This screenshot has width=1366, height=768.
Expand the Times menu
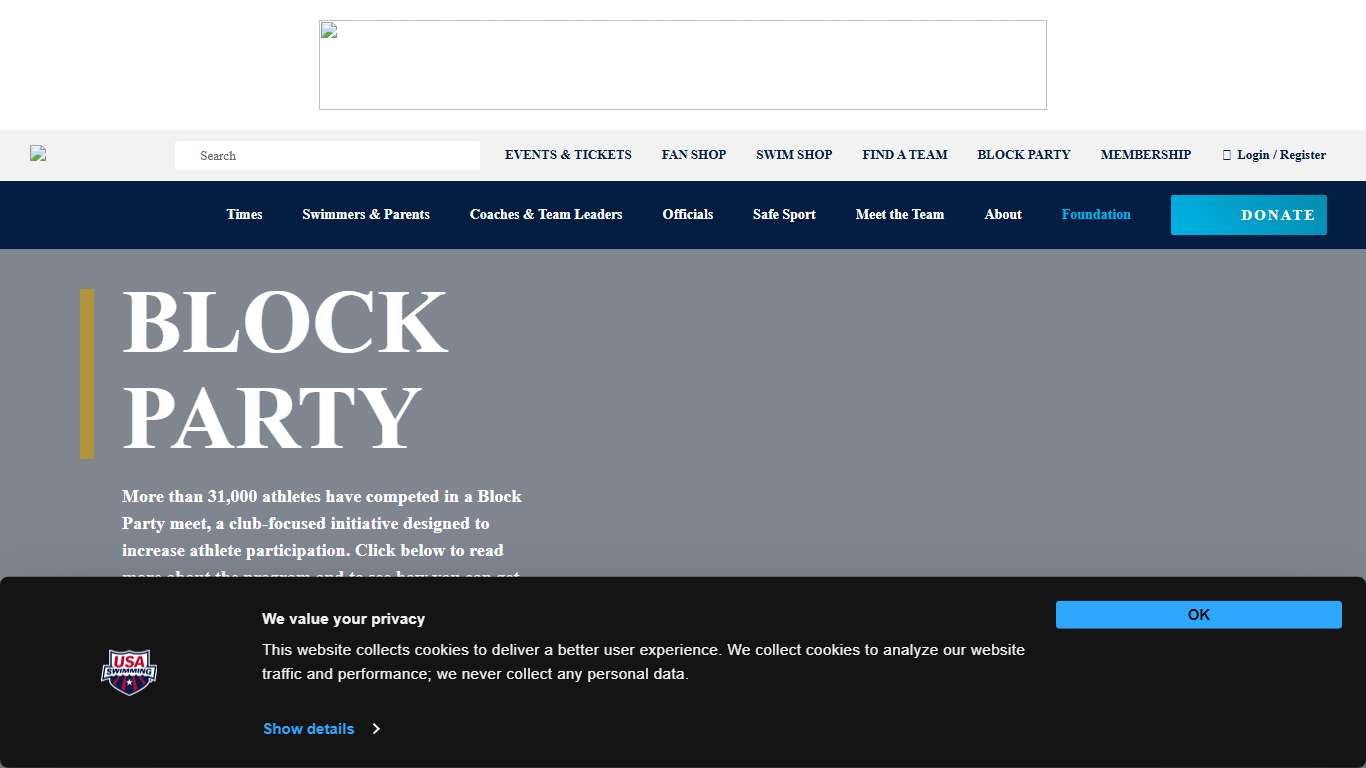(x=244, y=215)
